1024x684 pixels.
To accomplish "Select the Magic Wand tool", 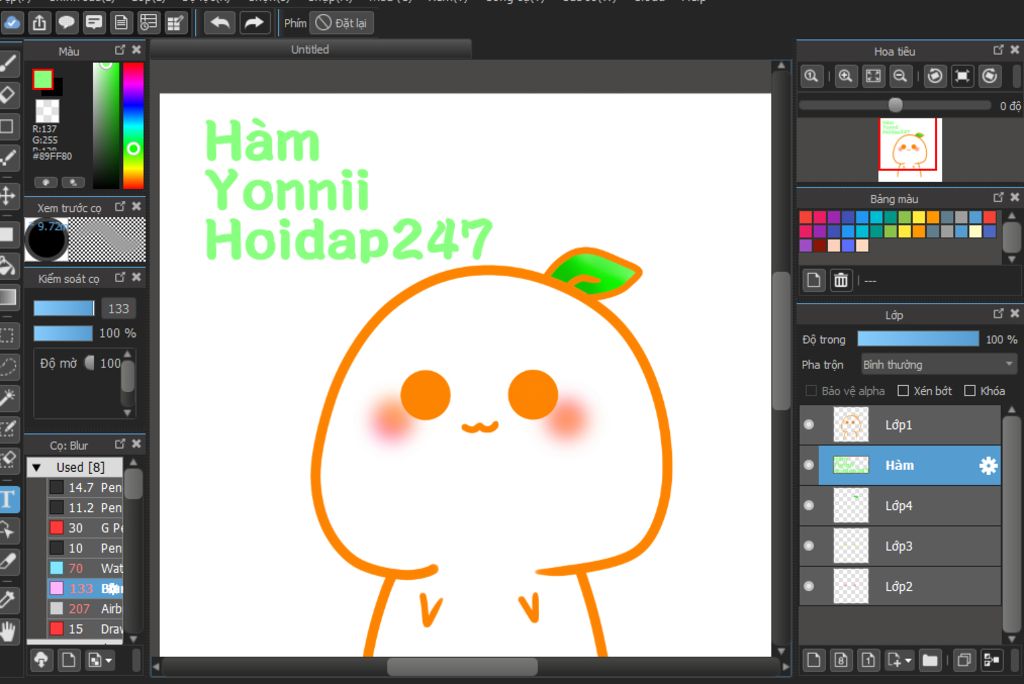I will (x=8, y=397).
